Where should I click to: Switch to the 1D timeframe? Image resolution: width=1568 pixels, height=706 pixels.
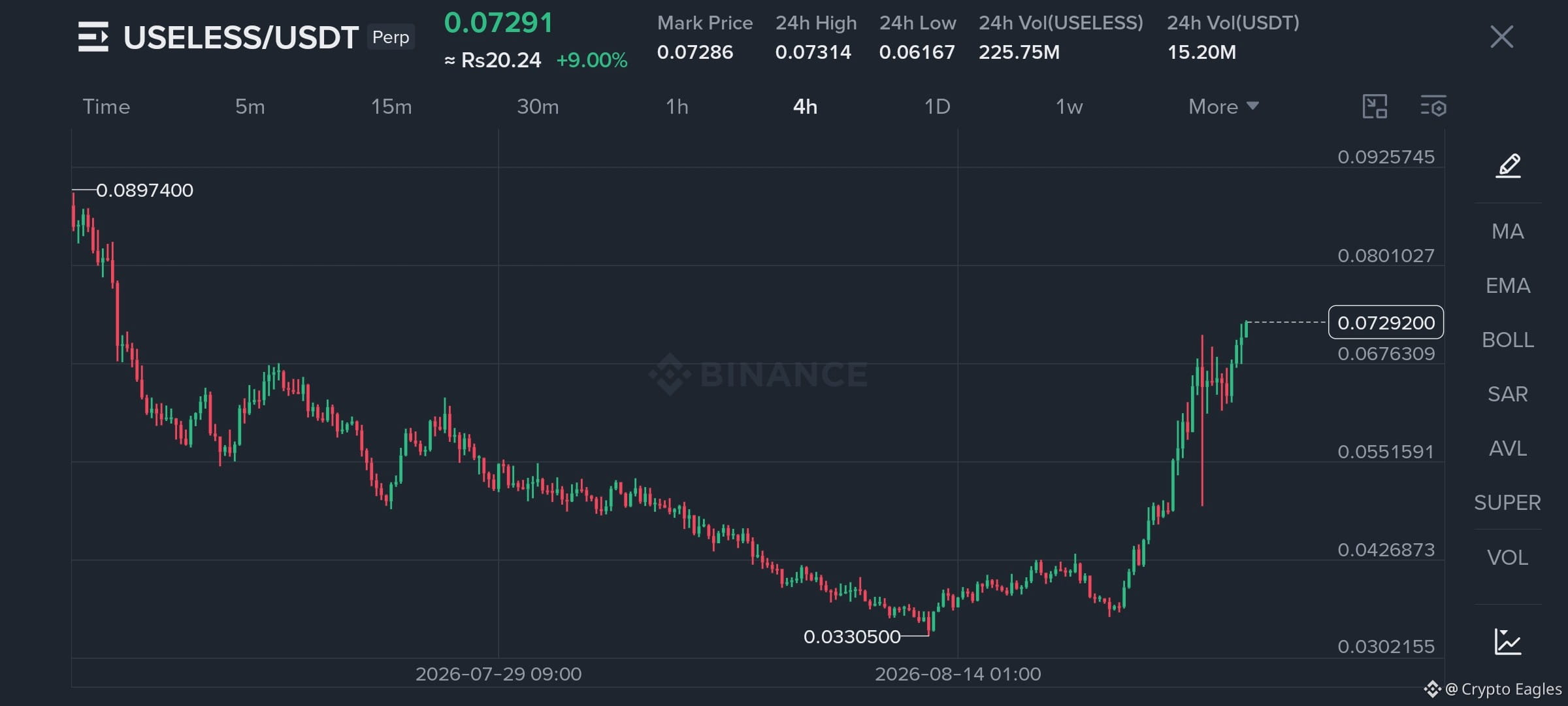coord(938,107)
